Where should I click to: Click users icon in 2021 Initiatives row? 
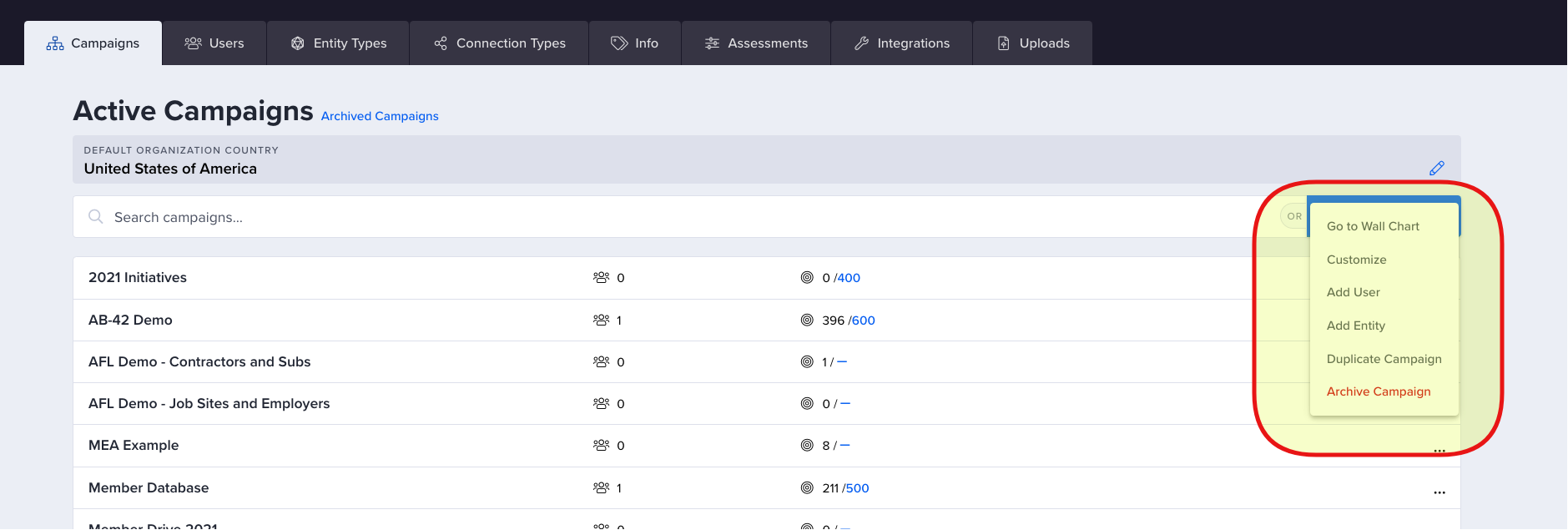(x=601, y=277)
